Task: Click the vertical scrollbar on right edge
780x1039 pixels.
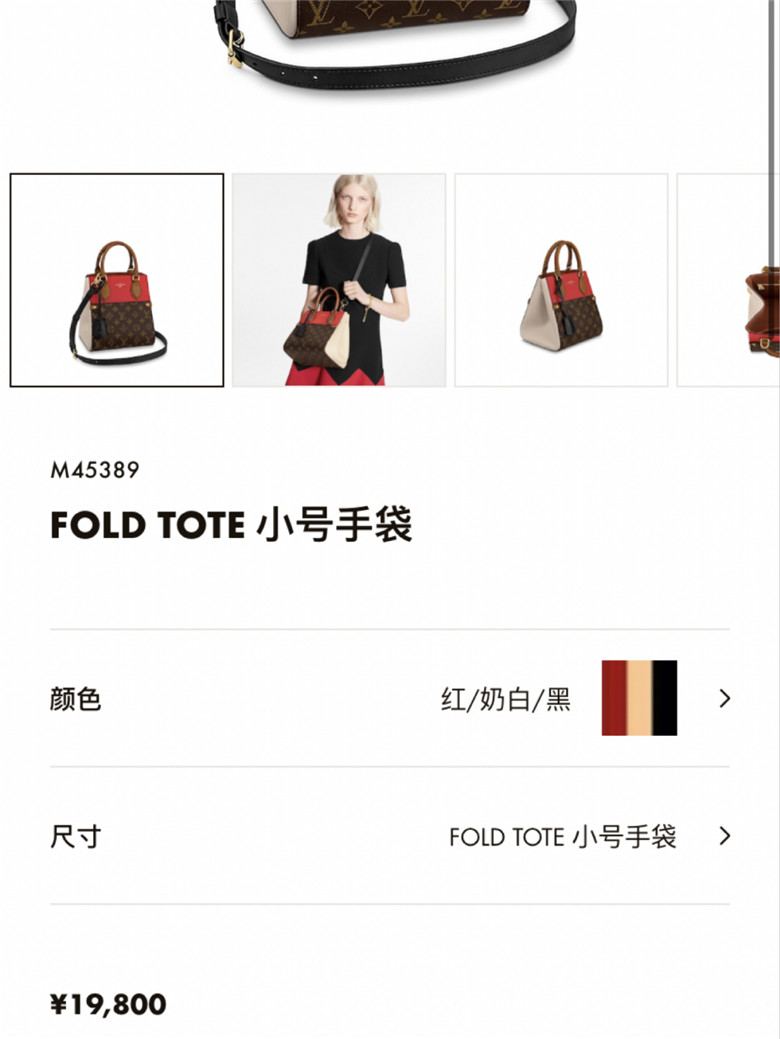Action: tap(772, 133)
